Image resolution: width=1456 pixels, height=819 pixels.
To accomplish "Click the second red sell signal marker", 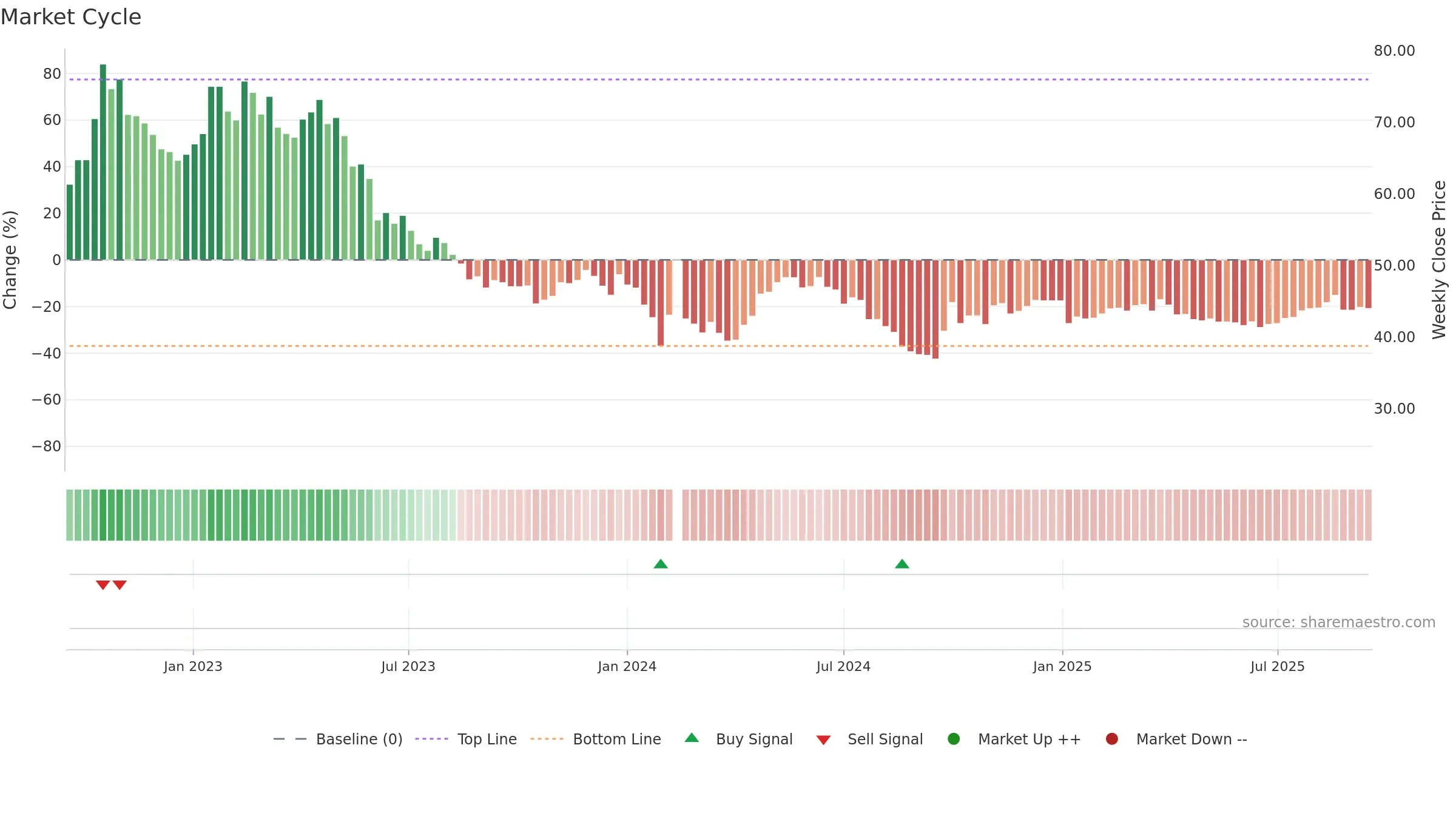I will [x=120, y=585].
